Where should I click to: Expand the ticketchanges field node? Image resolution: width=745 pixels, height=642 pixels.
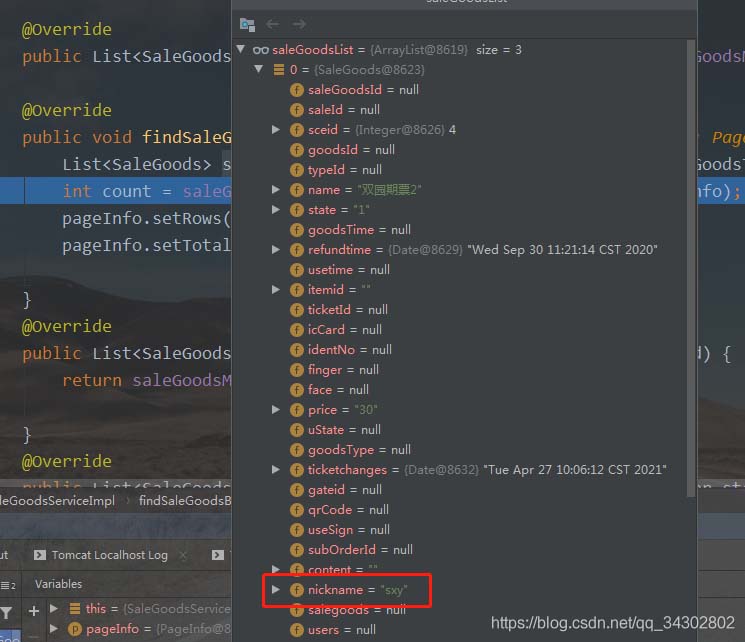tap(276, 470)
